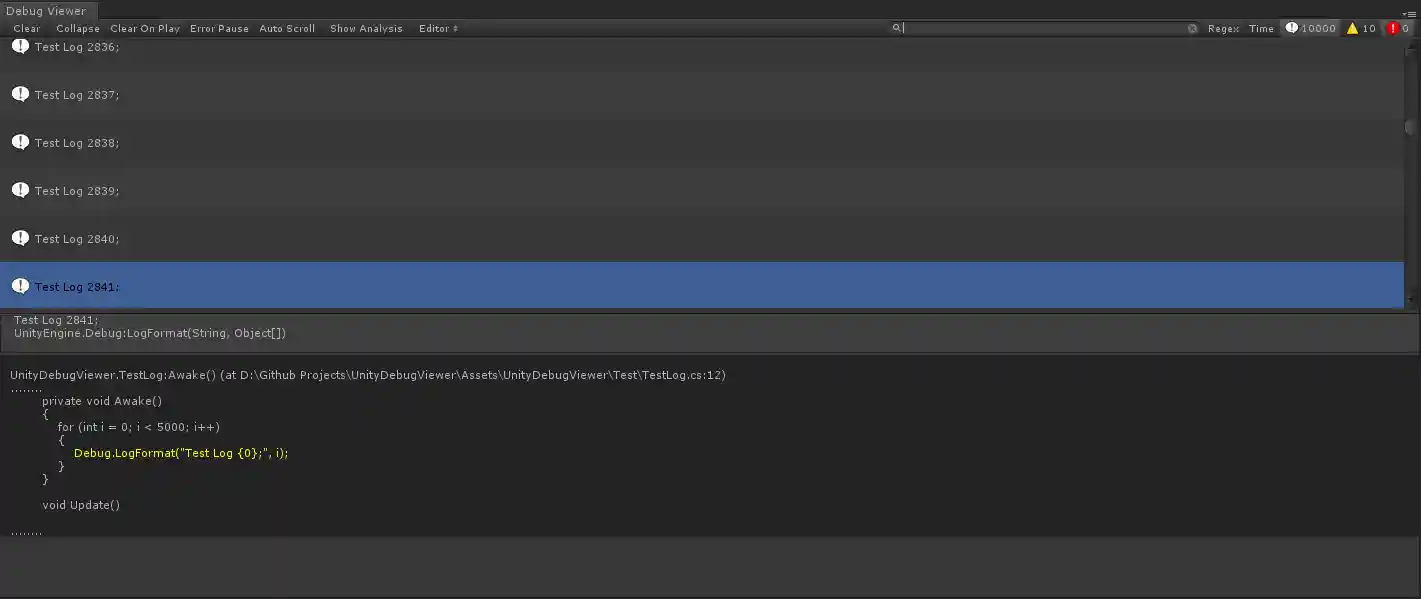Switch to the Debug Viewer tab
This screenshot has width=1421, height=599.
(x=48, y=10)
